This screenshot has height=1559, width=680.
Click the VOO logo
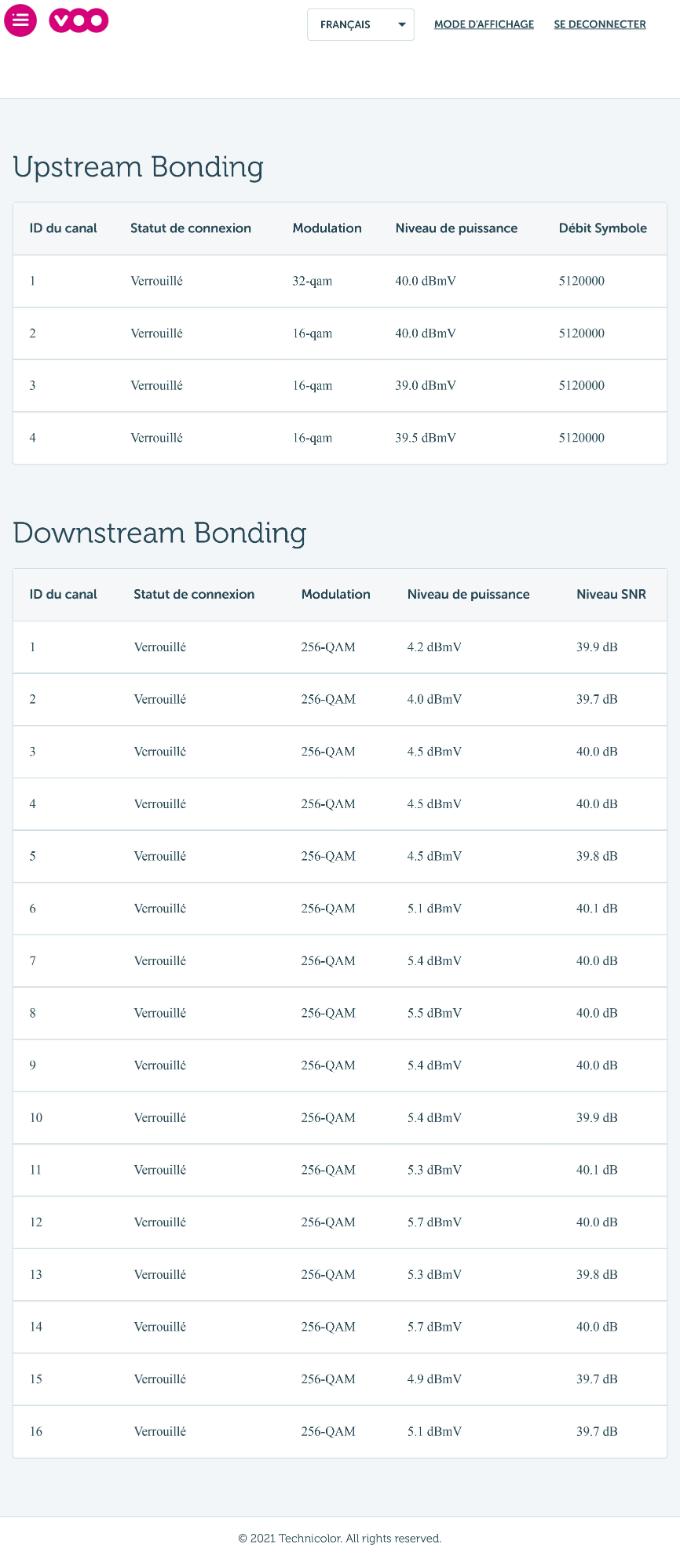79,21
